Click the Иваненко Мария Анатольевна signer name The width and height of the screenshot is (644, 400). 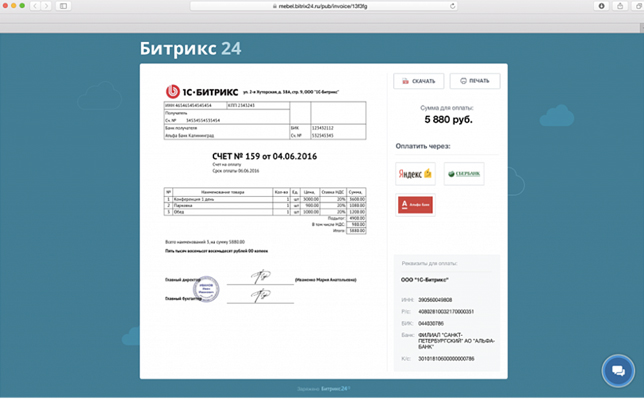[x=326, y=280]
